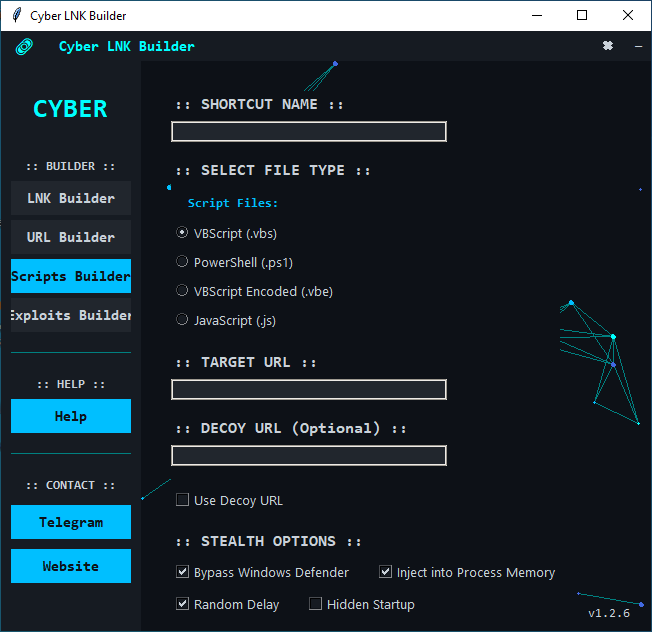Open the LNK Builder section
This screenshot has width=652, height=632.
click(x=71, y=198)
